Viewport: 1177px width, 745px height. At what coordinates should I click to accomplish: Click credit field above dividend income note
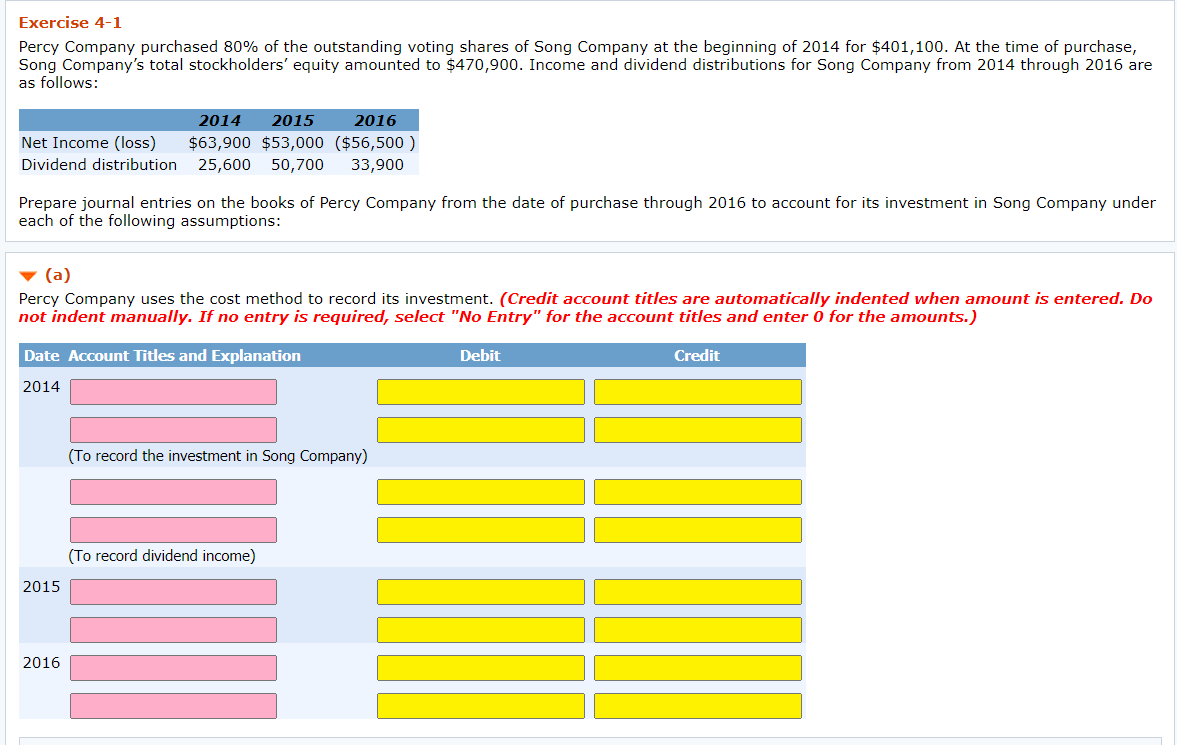coord(697,530)
